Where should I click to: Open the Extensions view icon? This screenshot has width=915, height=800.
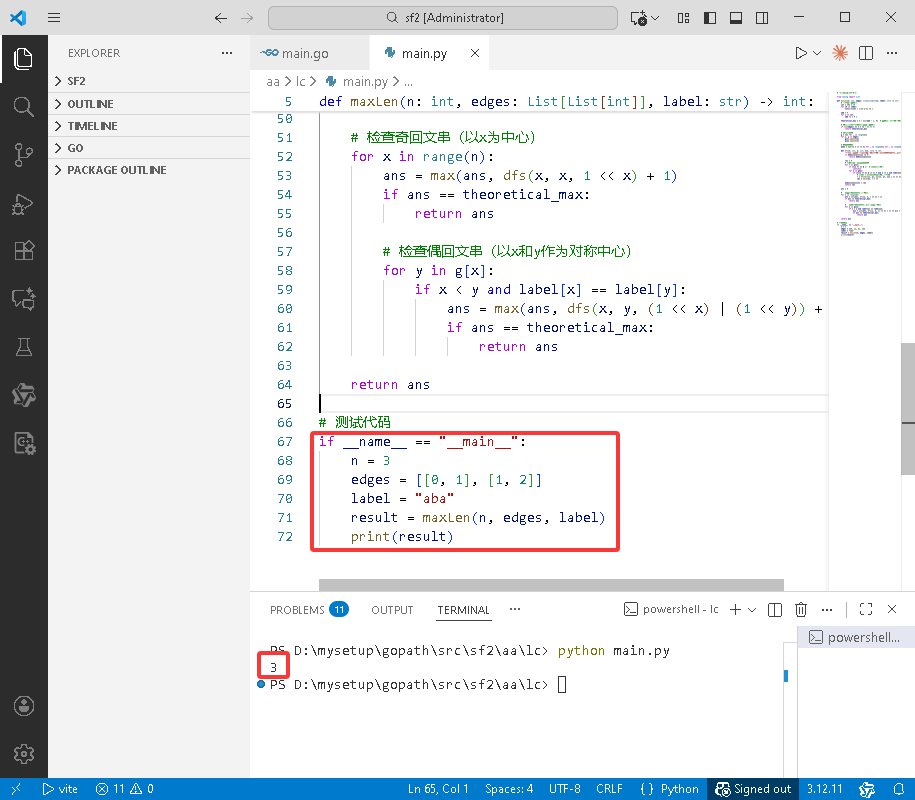(23, 251)
